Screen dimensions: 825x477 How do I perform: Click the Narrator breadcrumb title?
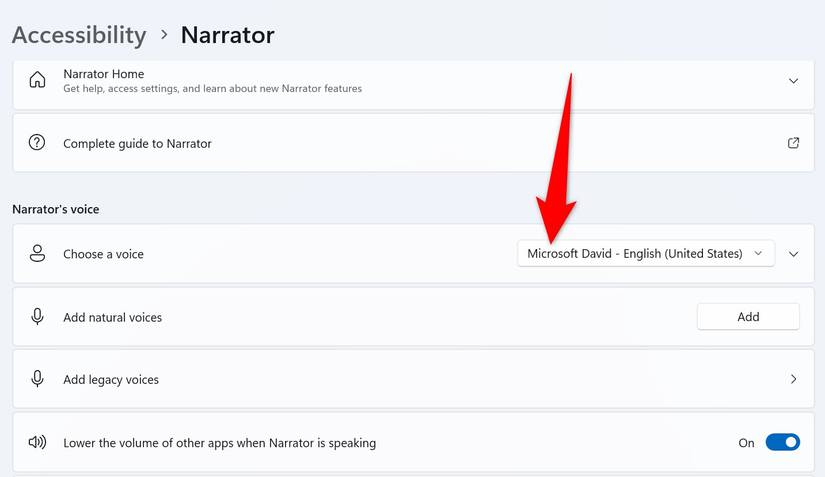227,35
